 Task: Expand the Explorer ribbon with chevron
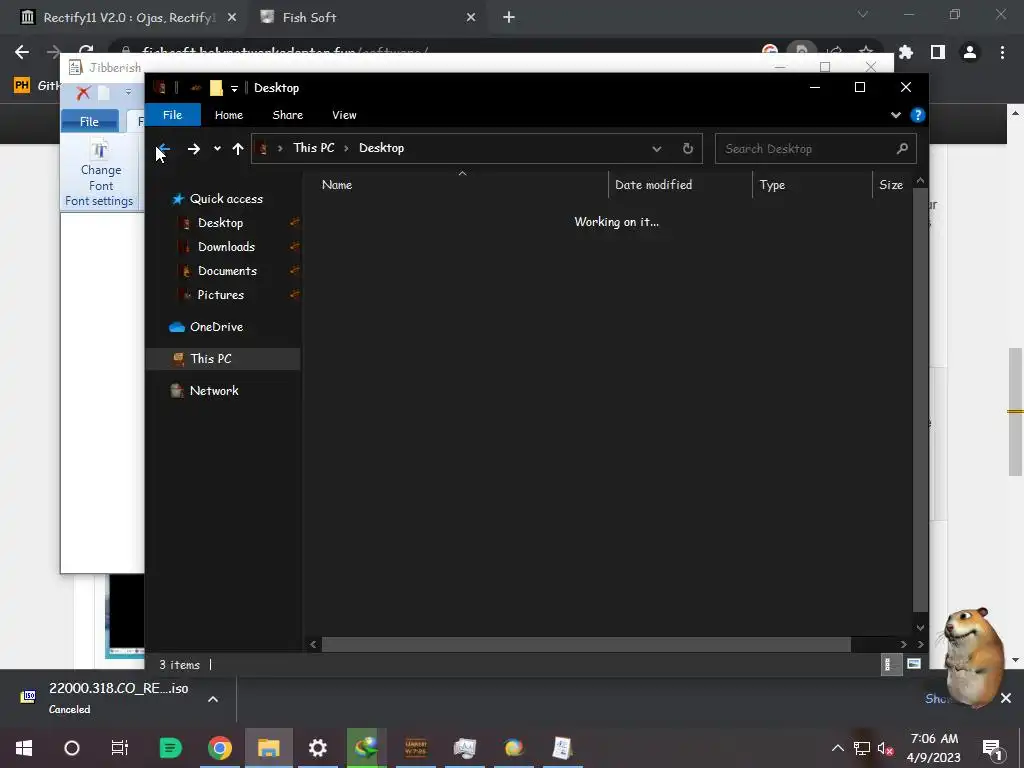click(x=895, y=115)
